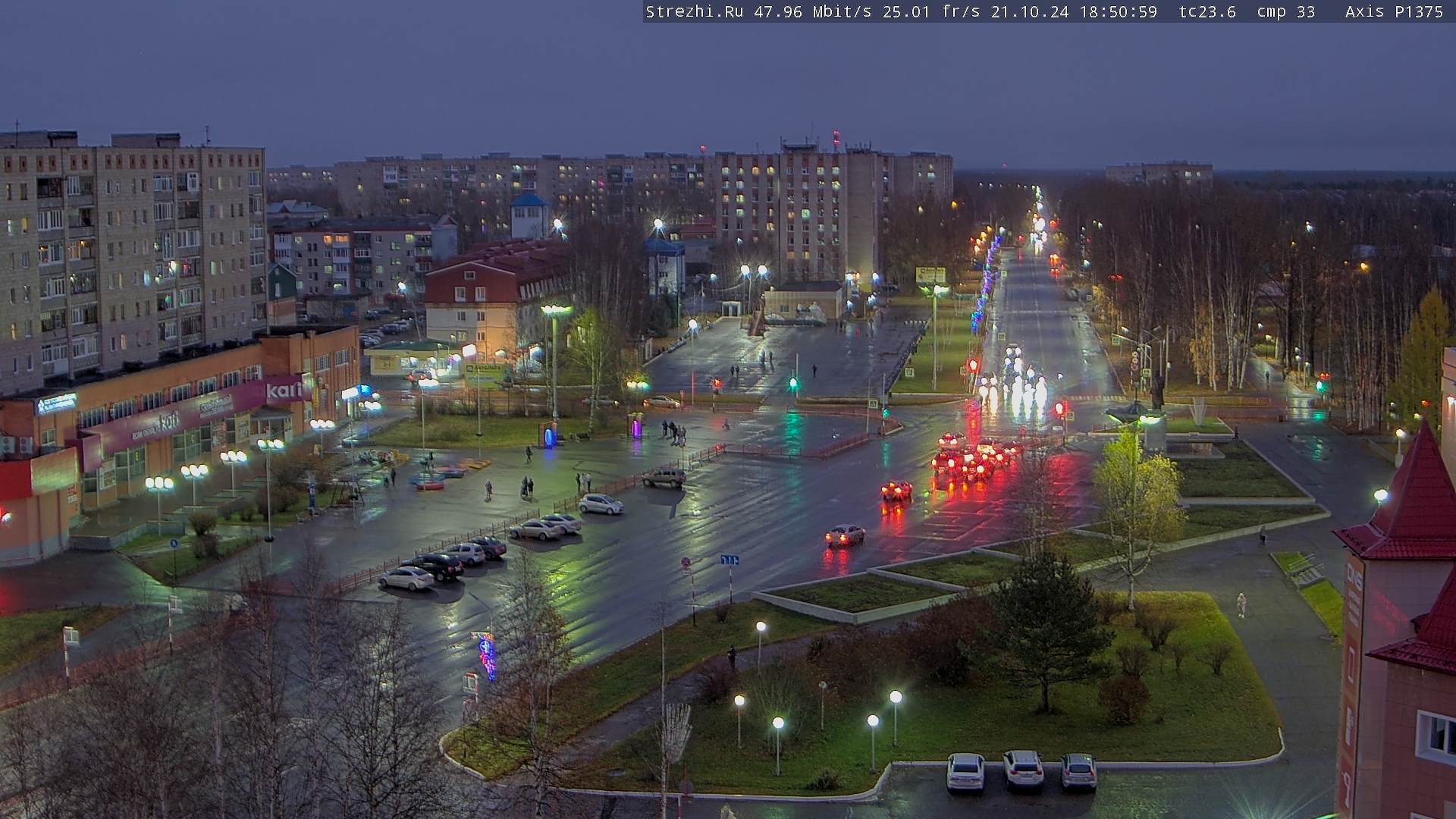Click the "cmp 33" compression value
This screenshot has width=1456, height=819.
(x=1285, y=11)
